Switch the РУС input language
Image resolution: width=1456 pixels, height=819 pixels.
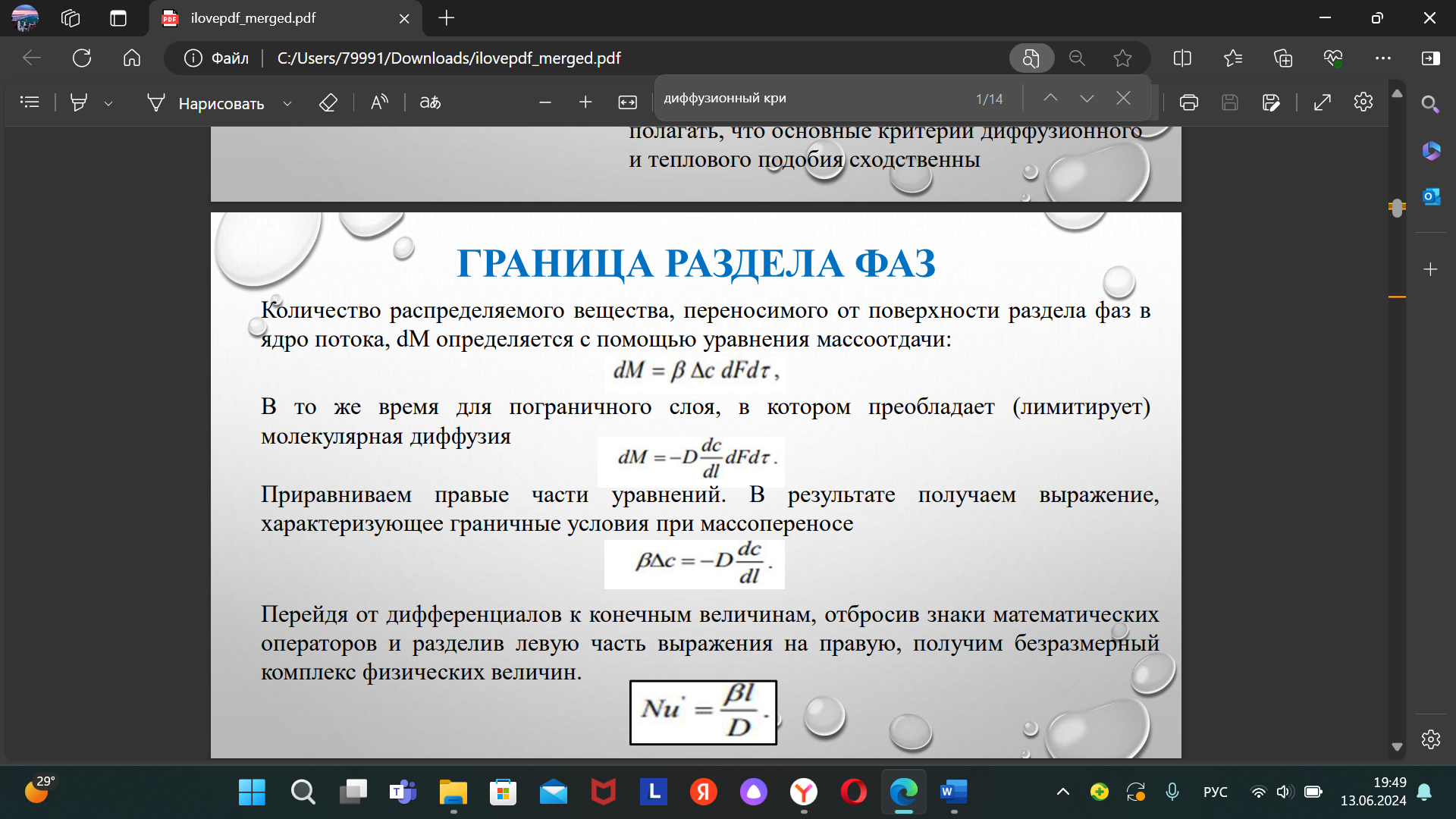pyautogui.click(x=1216, y=792)
